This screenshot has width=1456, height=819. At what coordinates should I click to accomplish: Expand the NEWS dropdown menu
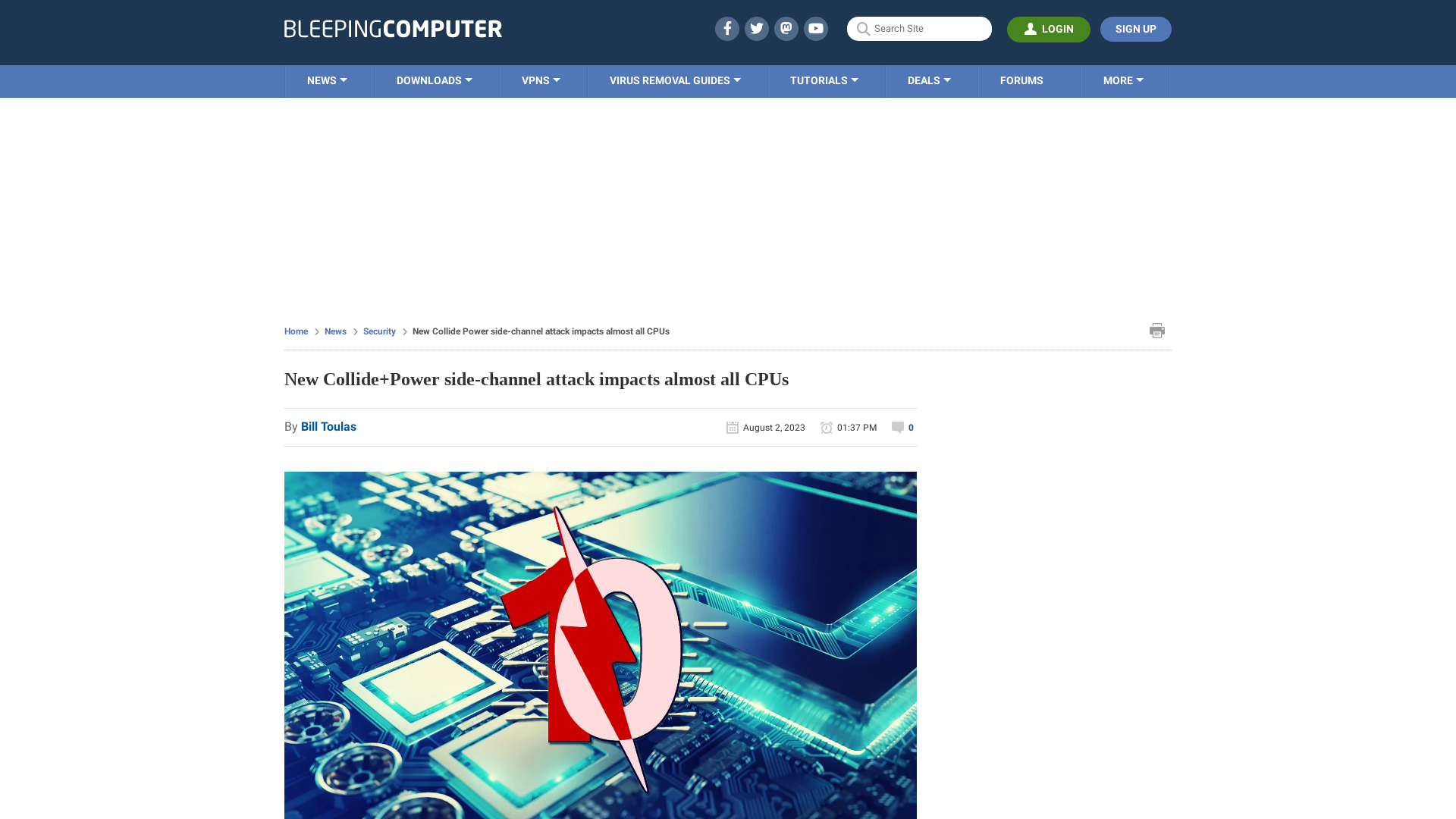pyautogui.click(x=326, y=80)
